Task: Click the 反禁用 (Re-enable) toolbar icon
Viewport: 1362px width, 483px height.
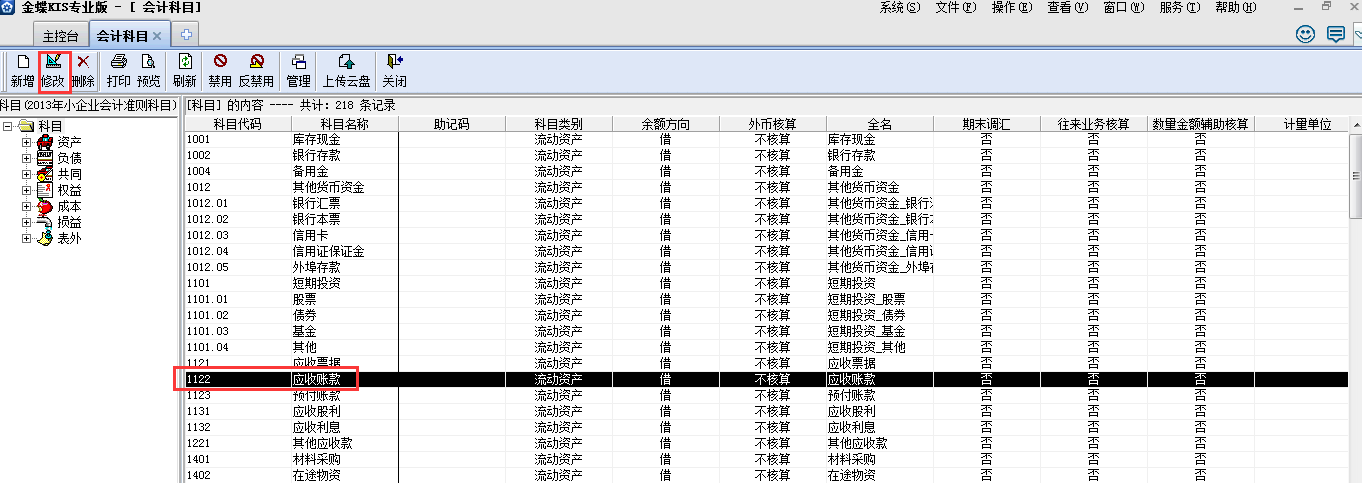Action: click(256, 70)
